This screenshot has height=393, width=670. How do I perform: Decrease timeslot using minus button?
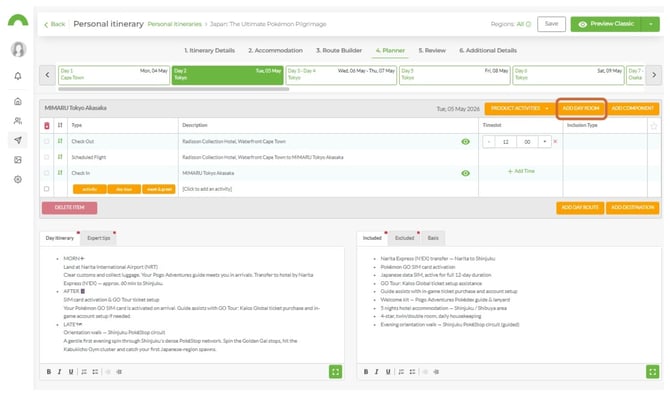click(x=489, y=141)
